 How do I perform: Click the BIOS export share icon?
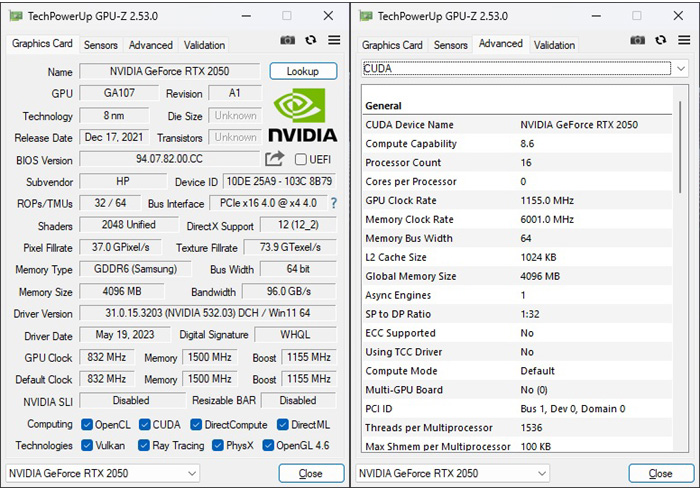click(275, 159)
